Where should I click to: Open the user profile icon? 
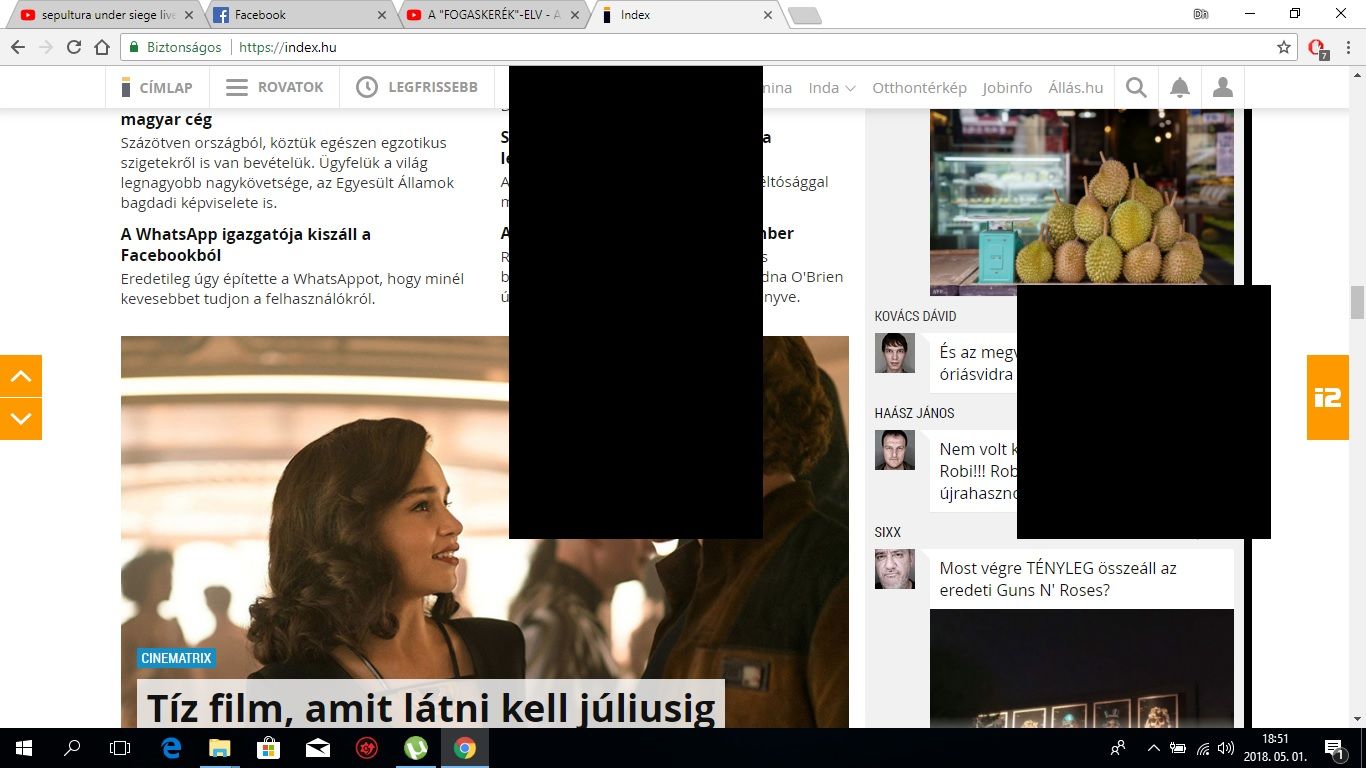1223,88
